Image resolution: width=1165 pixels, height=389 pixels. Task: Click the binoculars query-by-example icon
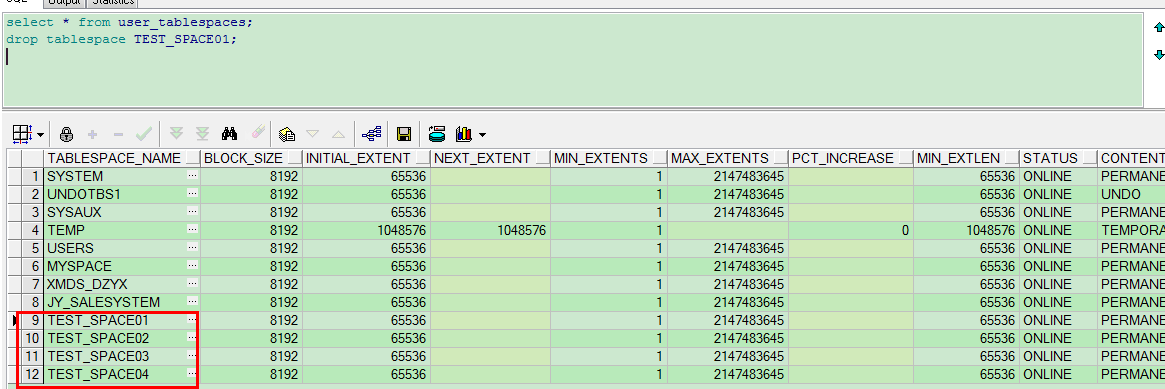pyautogui.click(x=230, y=134)
